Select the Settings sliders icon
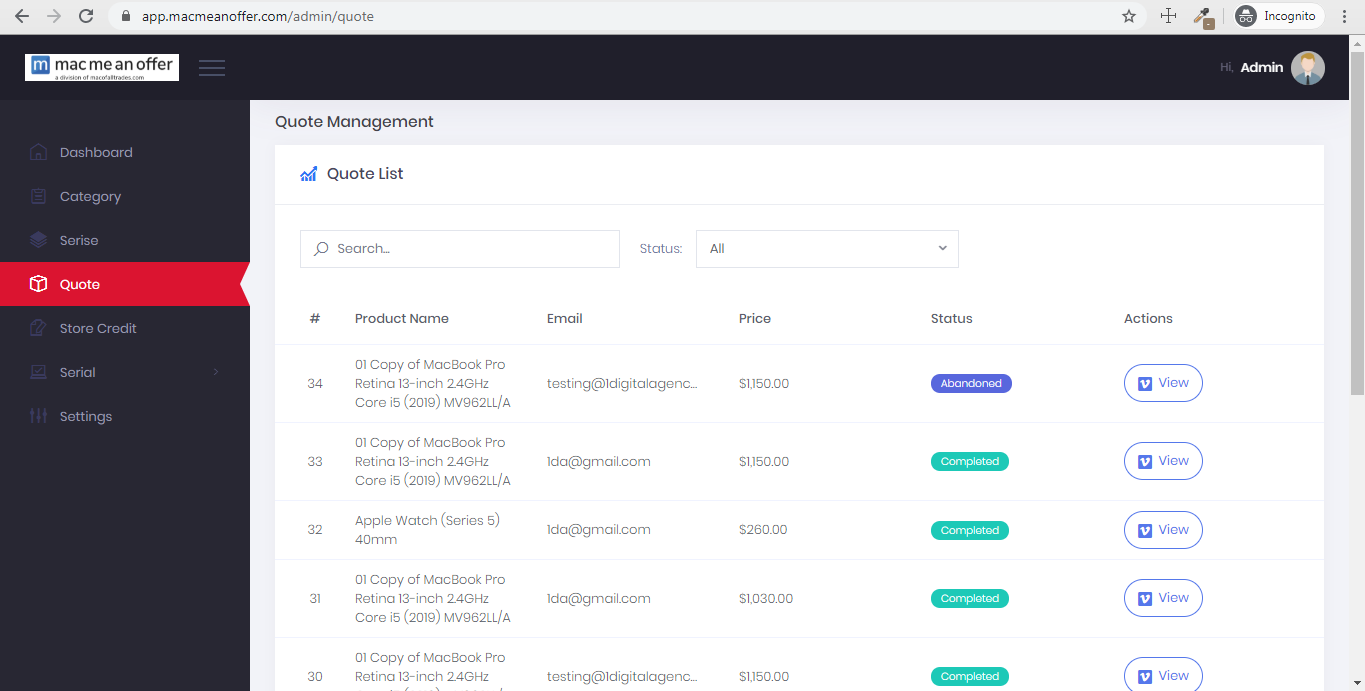 (38, 416)
